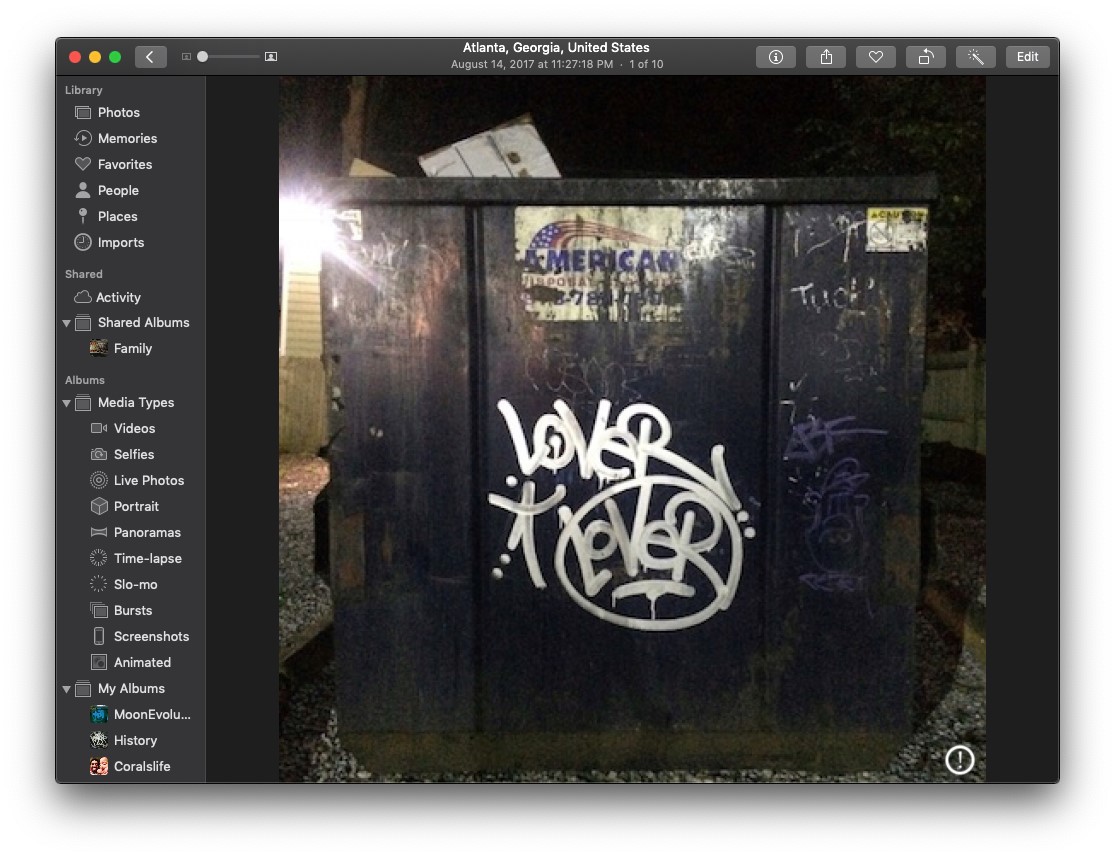
Task: Collapse the Shared Albums group
Action: 67,323
